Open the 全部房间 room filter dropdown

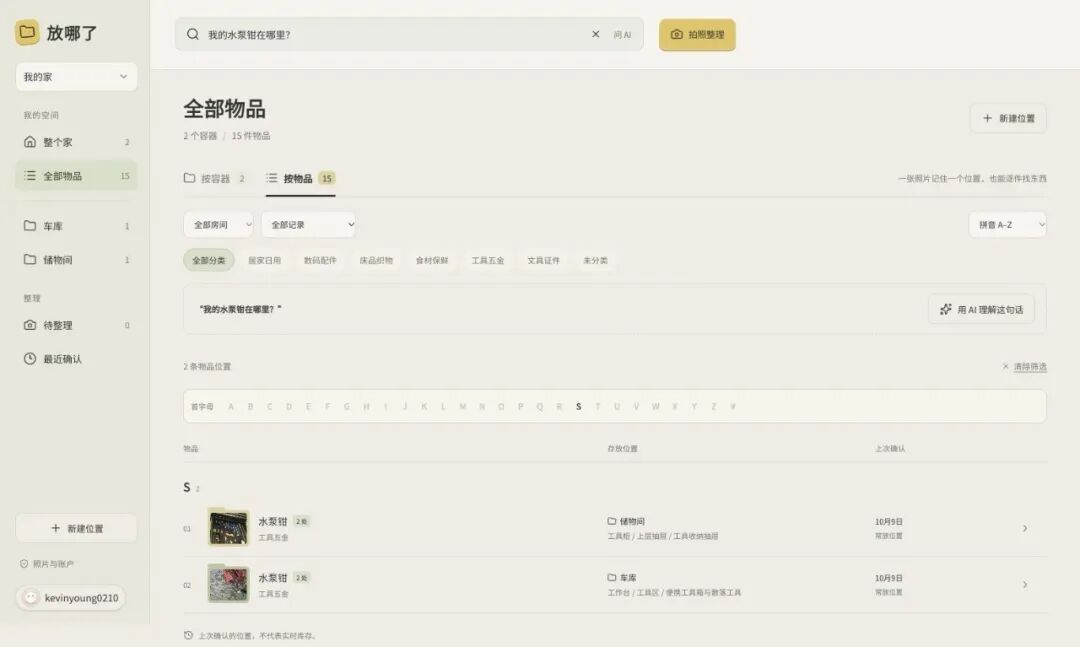pos(218,225)
